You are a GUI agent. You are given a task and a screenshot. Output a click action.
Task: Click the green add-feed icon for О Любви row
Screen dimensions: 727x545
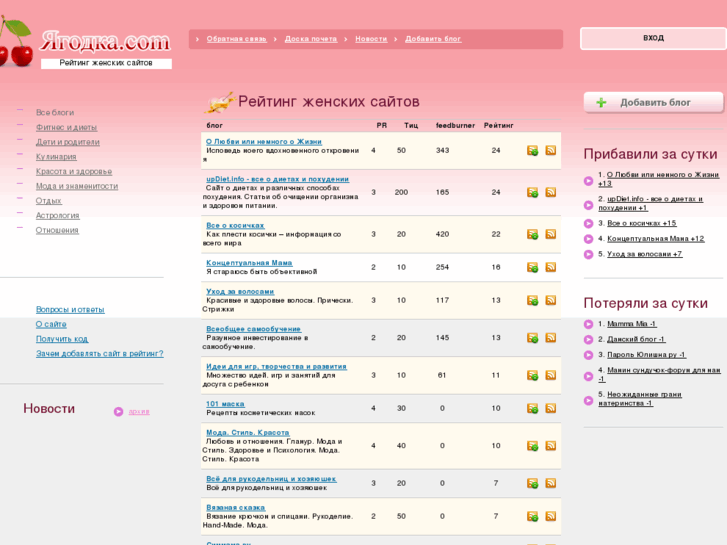[x=532, y=151]
